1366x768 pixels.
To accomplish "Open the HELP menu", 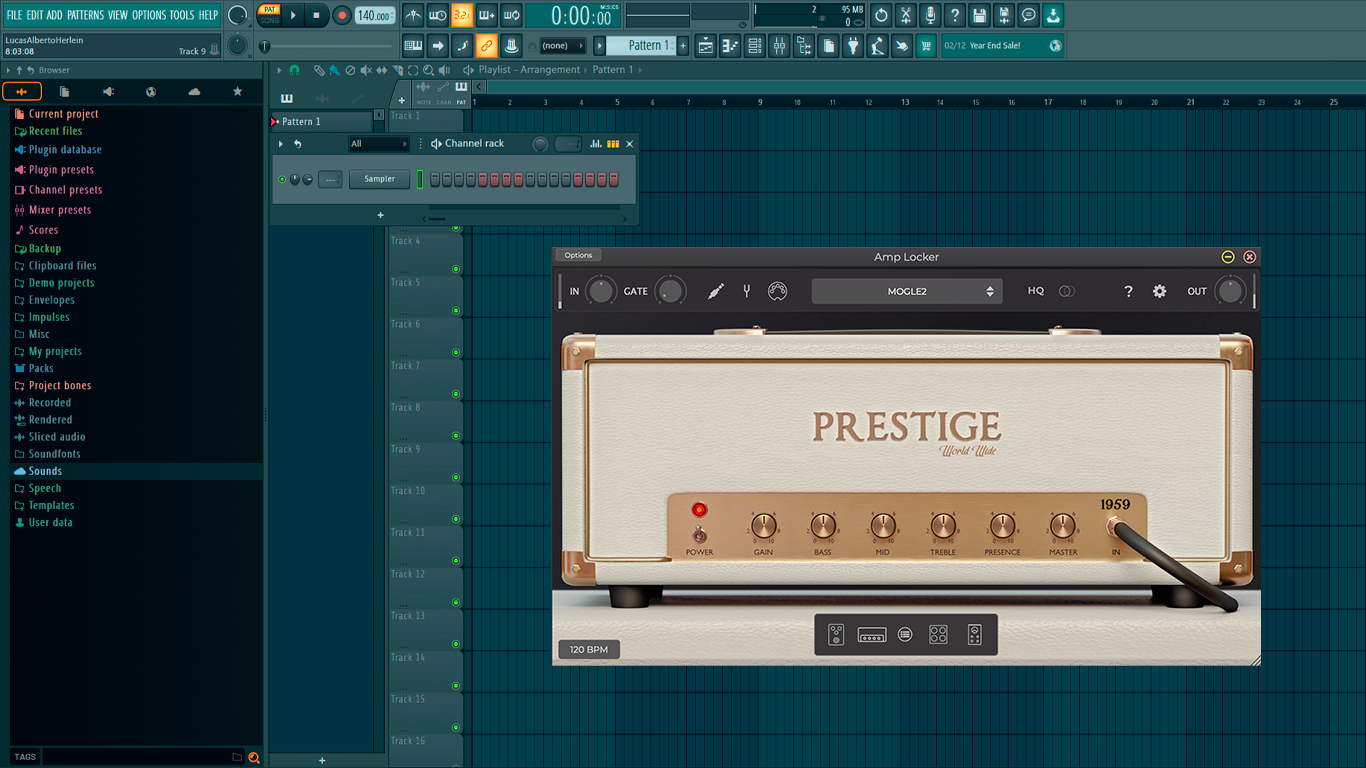I will 208,15.
